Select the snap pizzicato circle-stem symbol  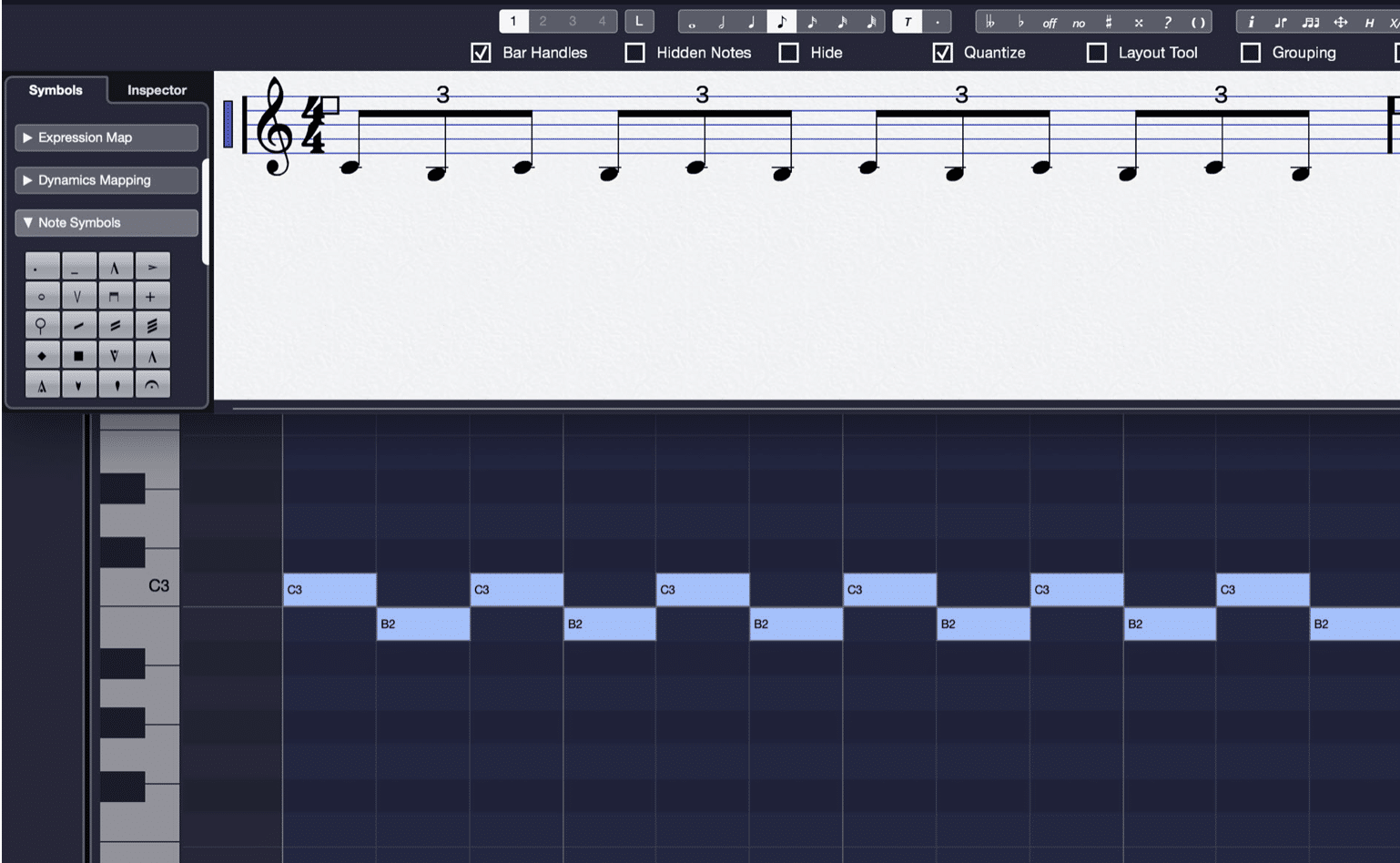click(x=42, y=326)
